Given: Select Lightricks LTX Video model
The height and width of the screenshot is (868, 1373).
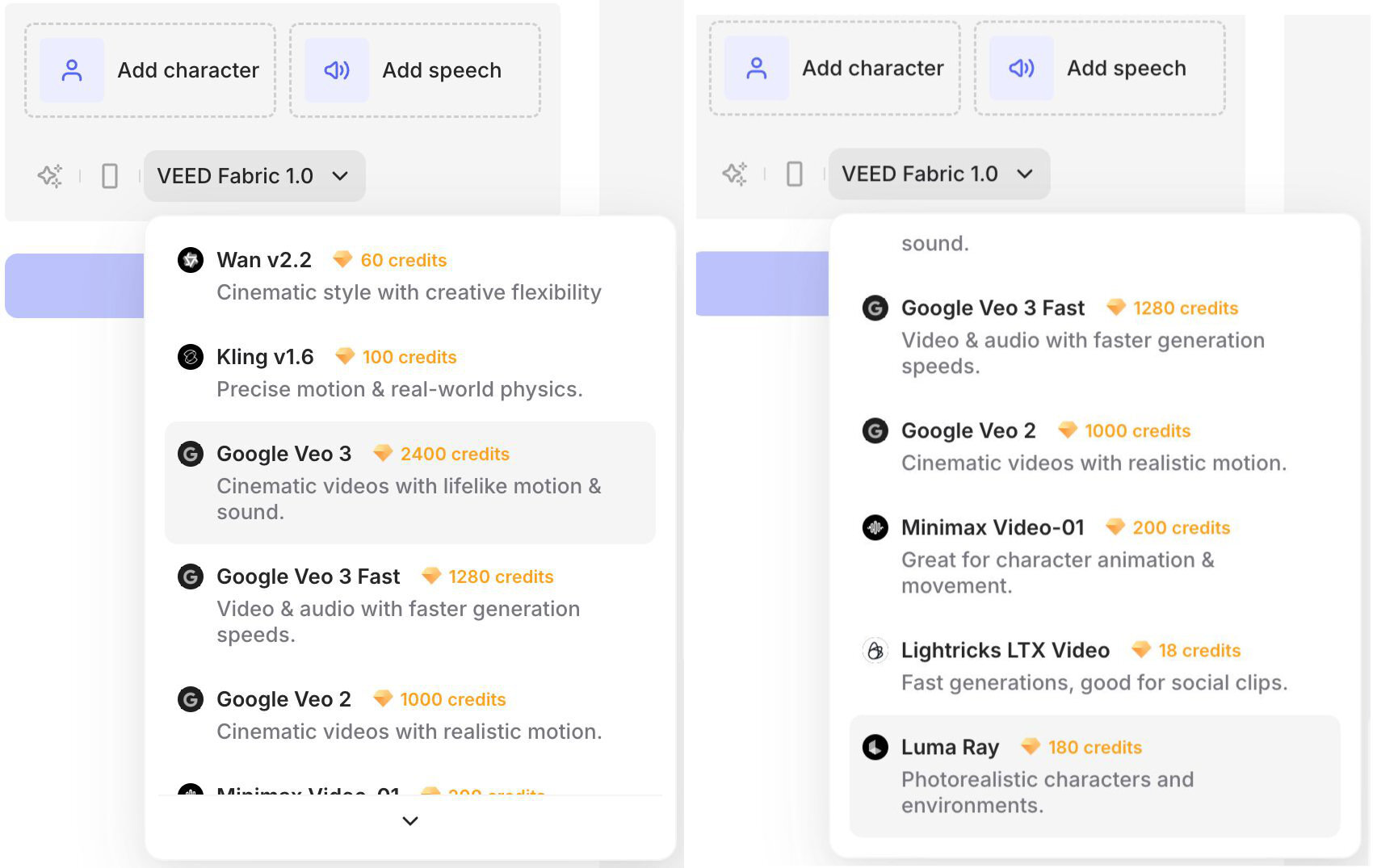Looking at the screenshot, I should tap(1095, 666).
